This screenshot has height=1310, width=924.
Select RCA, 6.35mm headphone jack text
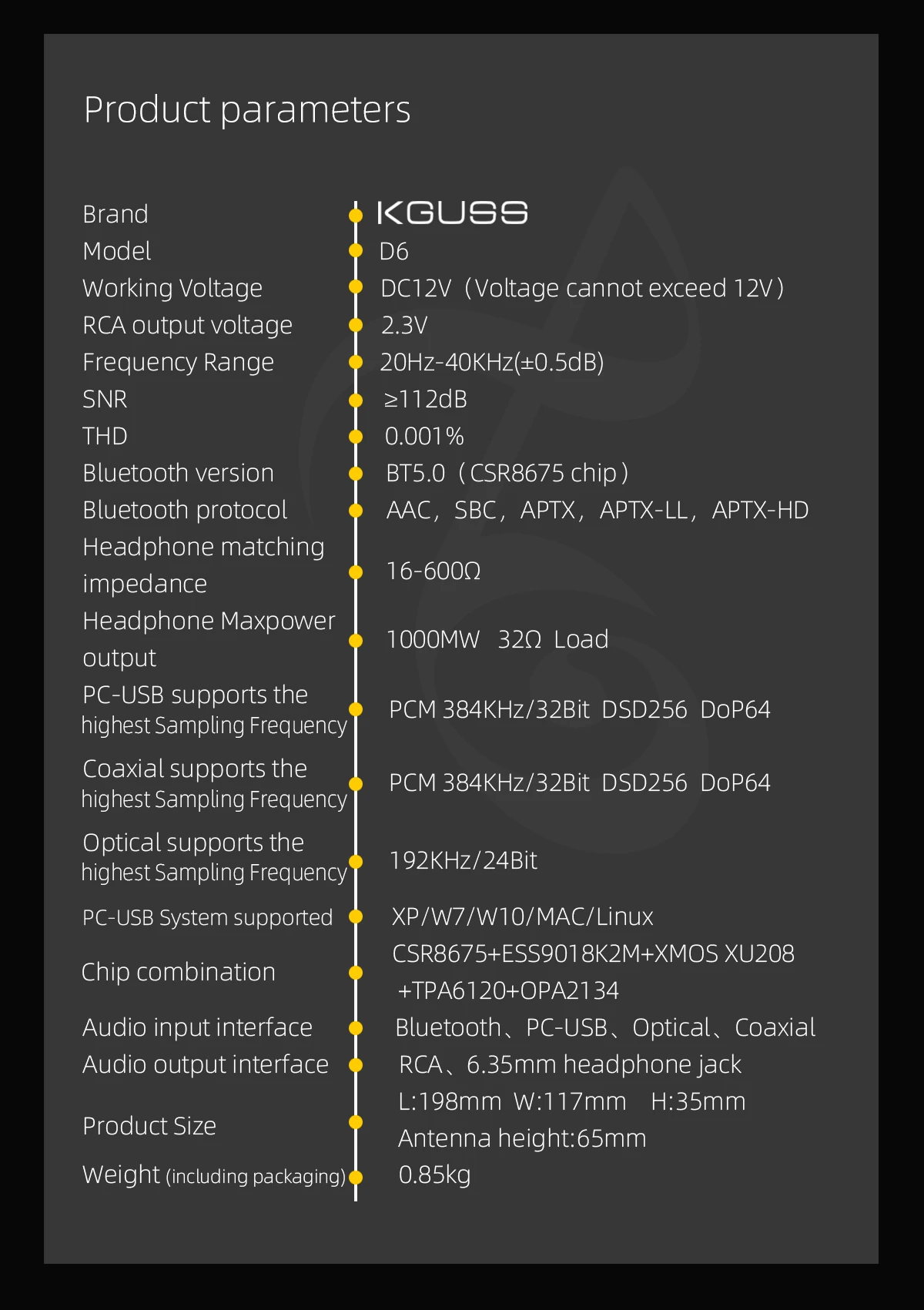click(570, 1064)
